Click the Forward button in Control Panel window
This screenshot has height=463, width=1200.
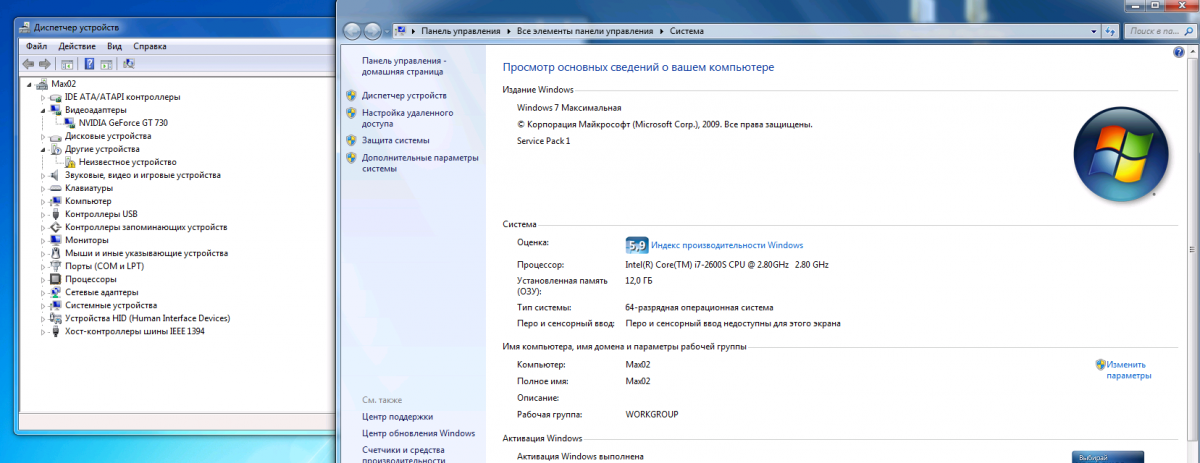tap(373, 31)
